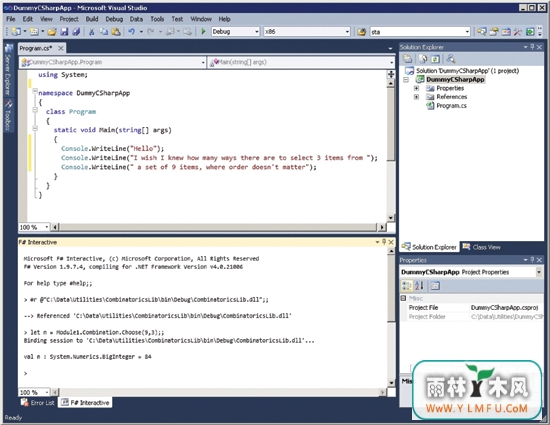Open the Debug menu
The width and height of the screenshot is (550, 425).
(x=114, y=19)
